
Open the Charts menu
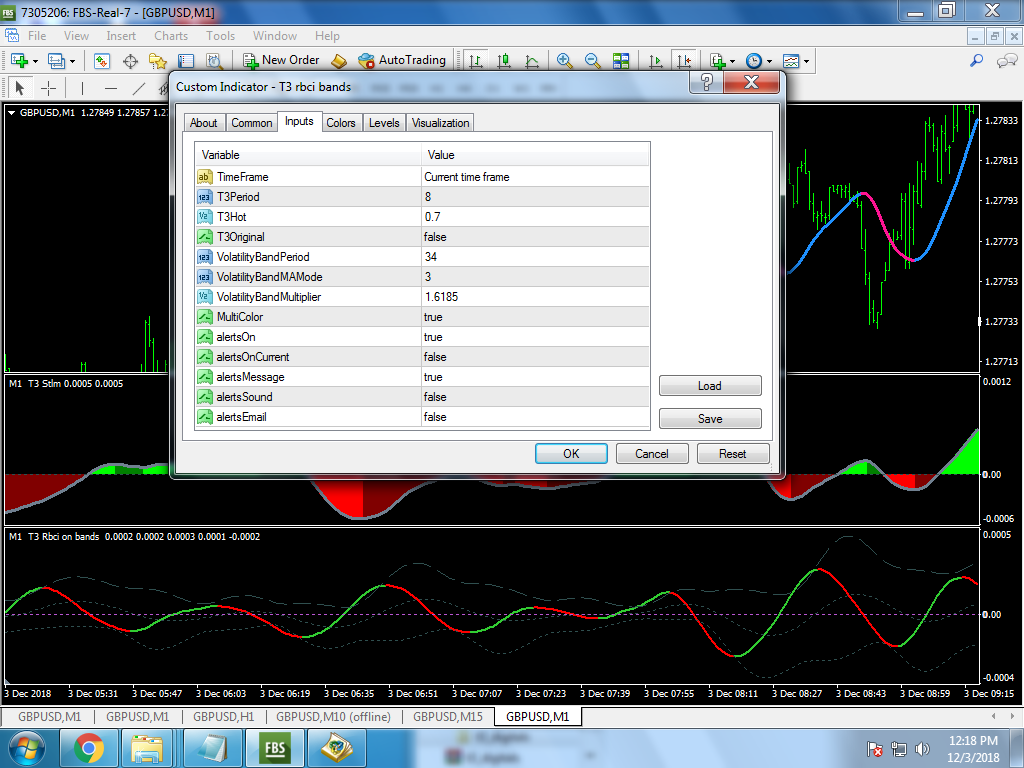coord(171,36)
